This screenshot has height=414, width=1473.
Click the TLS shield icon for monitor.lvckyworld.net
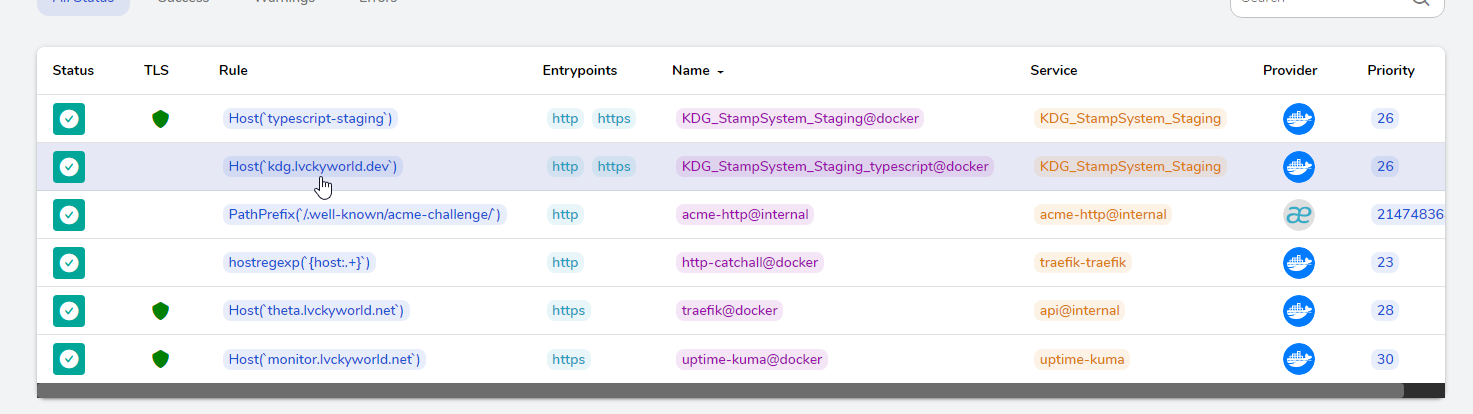click(x=160, y=359)
